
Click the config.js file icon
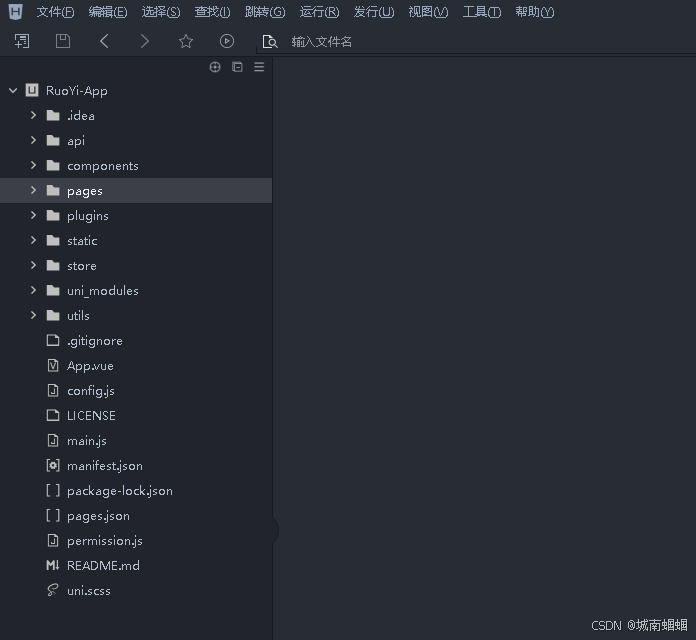[x=53, y=391]
